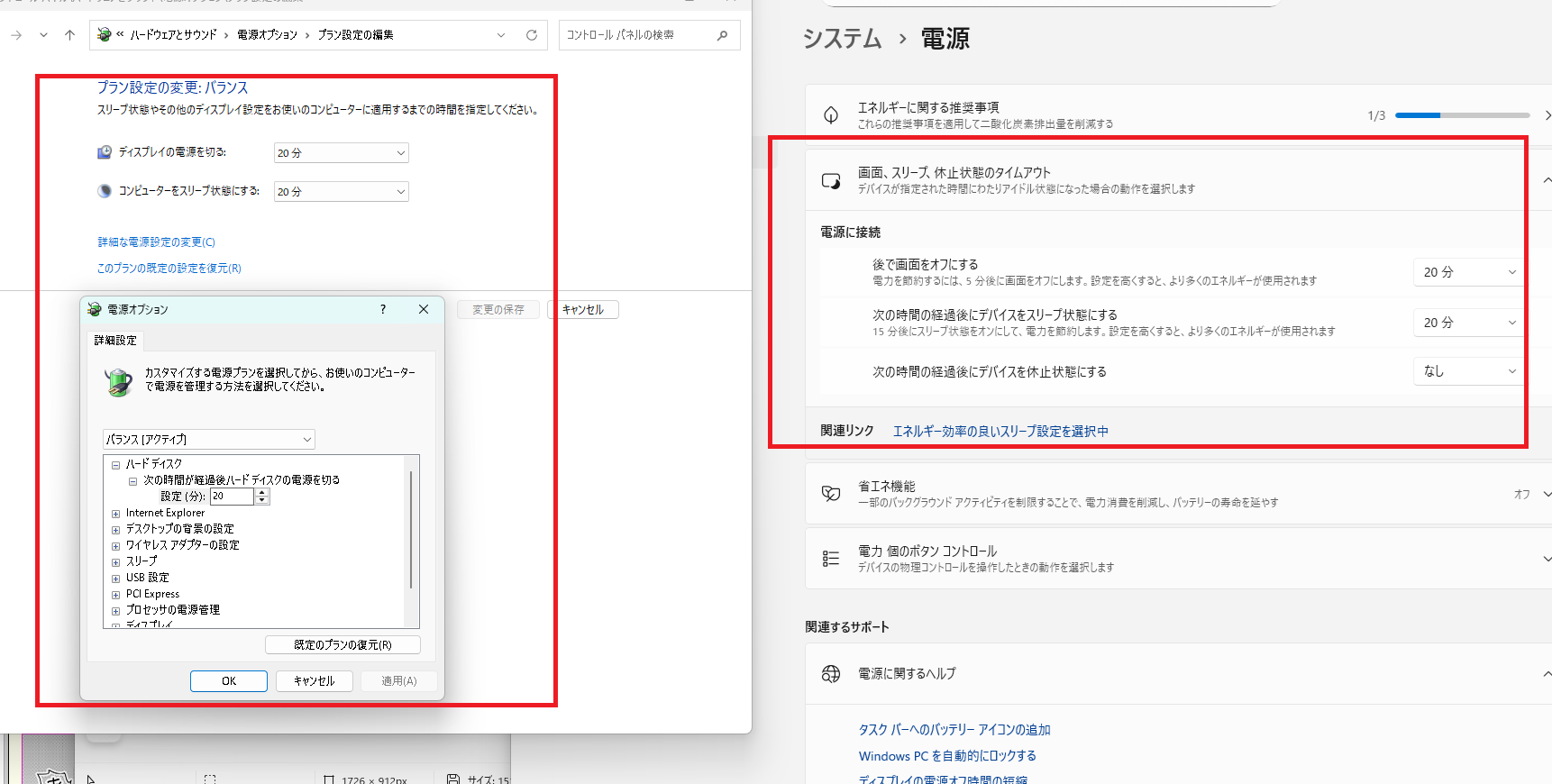Click the energy recommendations progress bar
1552x784 pixels.
point(1462,115)
